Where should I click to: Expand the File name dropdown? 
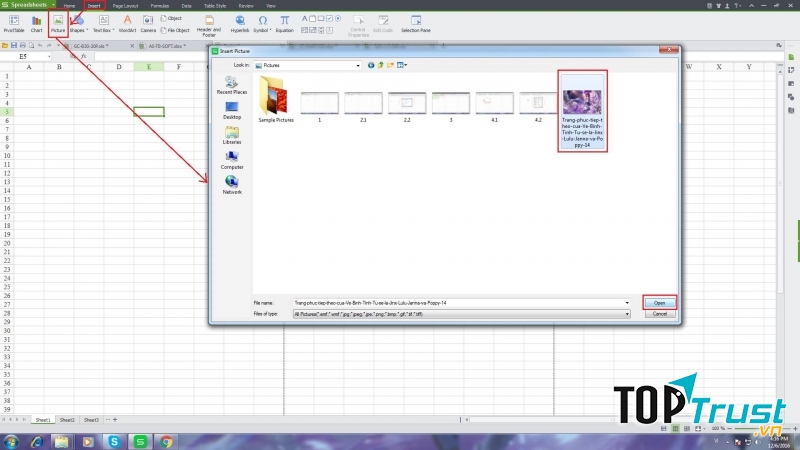click(627, 301)
